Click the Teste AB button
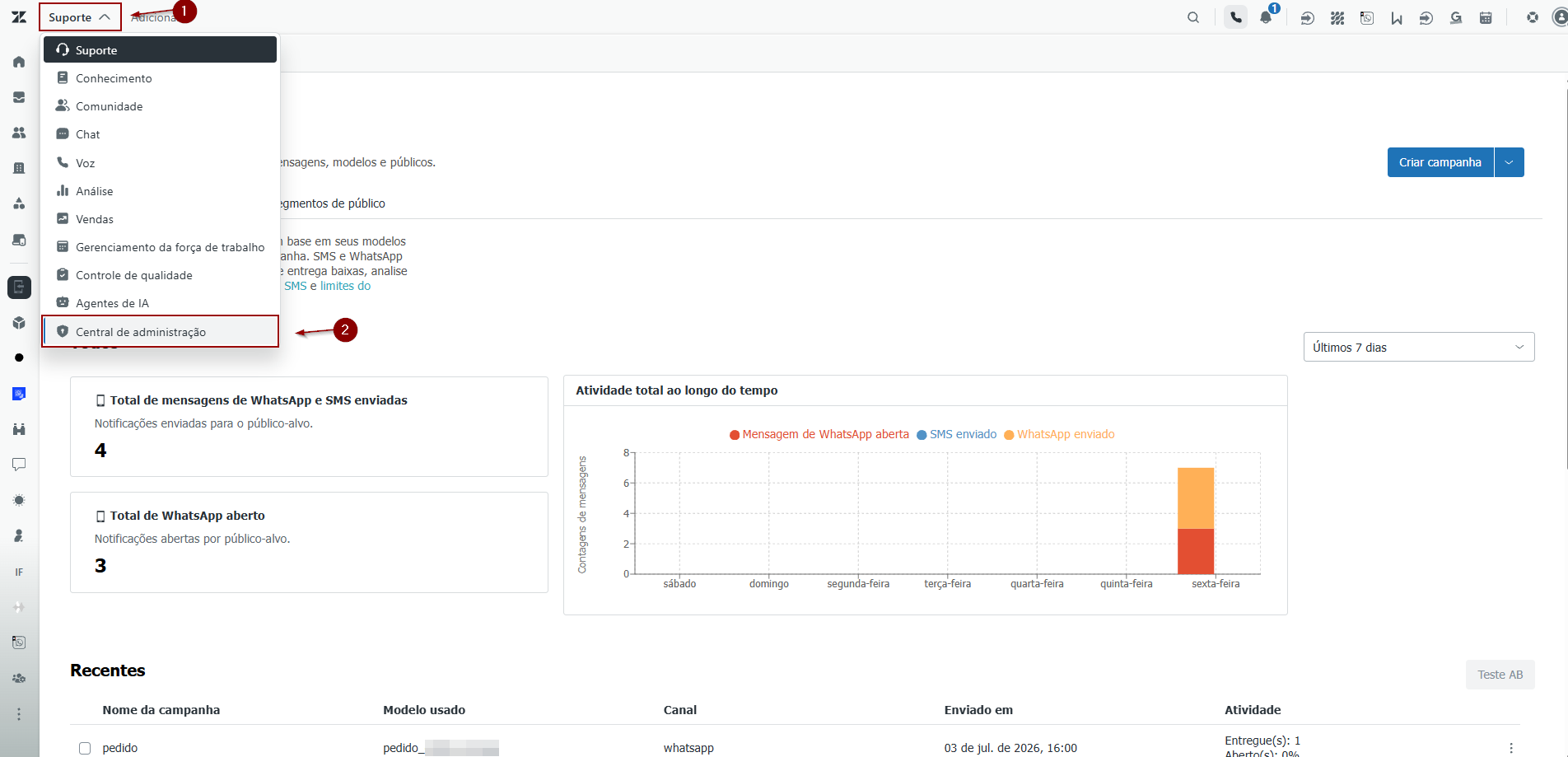 pos(1500,675)
